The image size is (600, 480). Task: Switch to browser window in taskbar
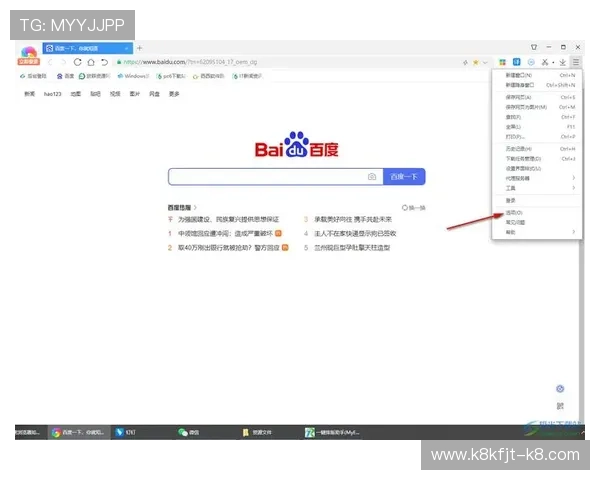[78, 432]
